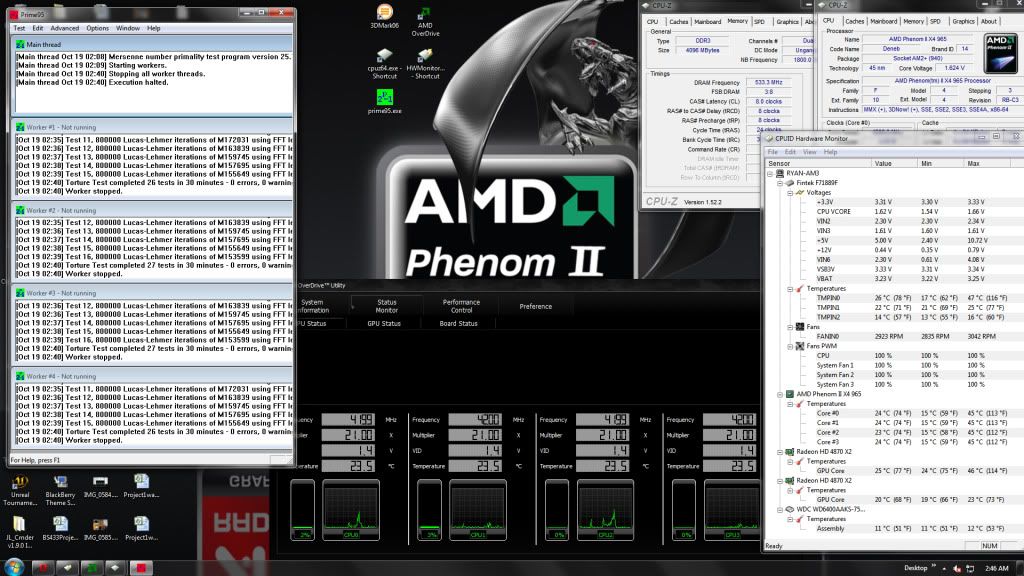Open the 3DMark06 desktop shortcut
Image resolution: width=1024 pixels, height=576 pixels.
coord(381,14)
